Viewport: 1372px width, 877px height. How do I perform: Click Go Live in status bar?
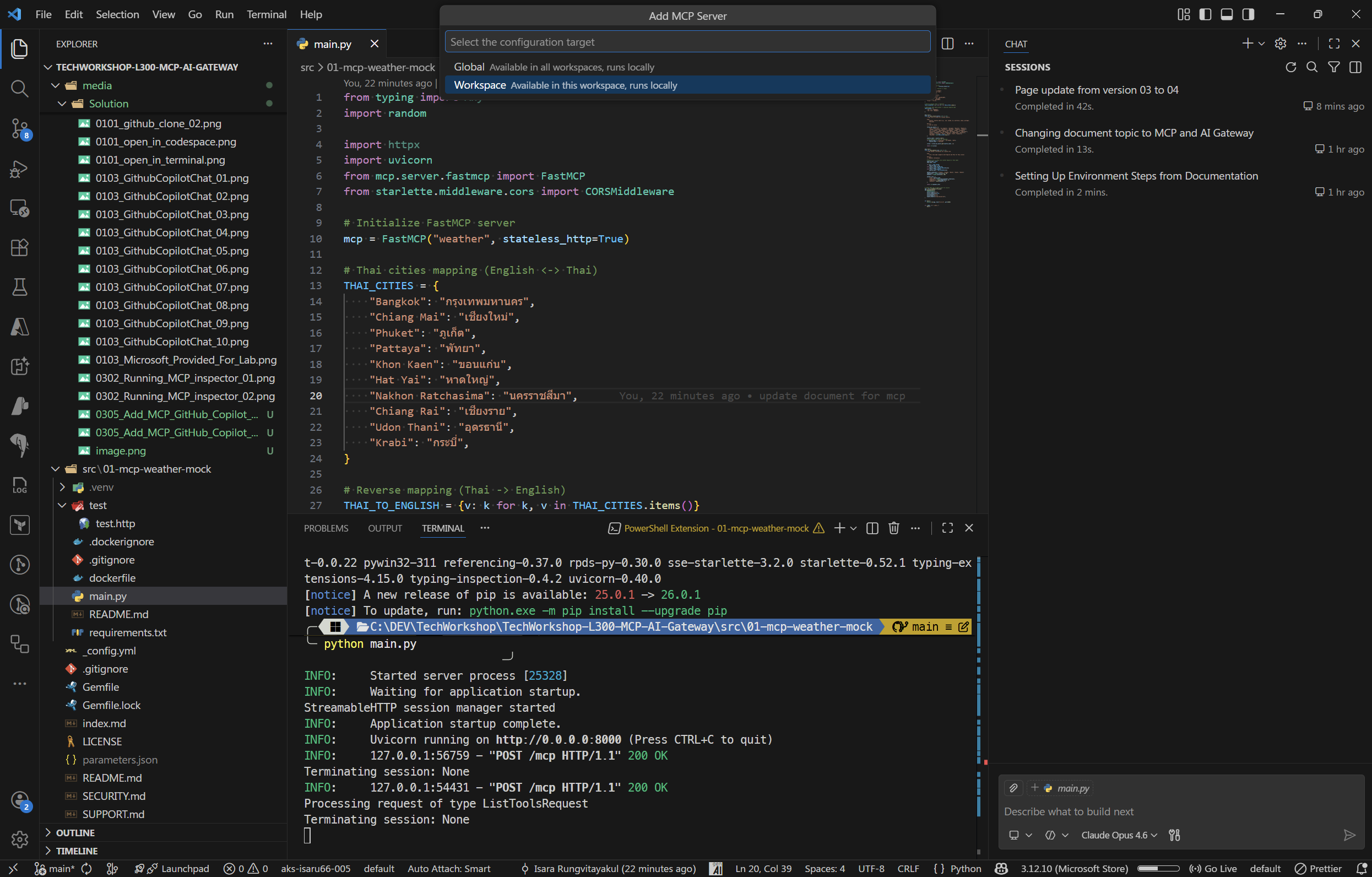pos(1213,868)
